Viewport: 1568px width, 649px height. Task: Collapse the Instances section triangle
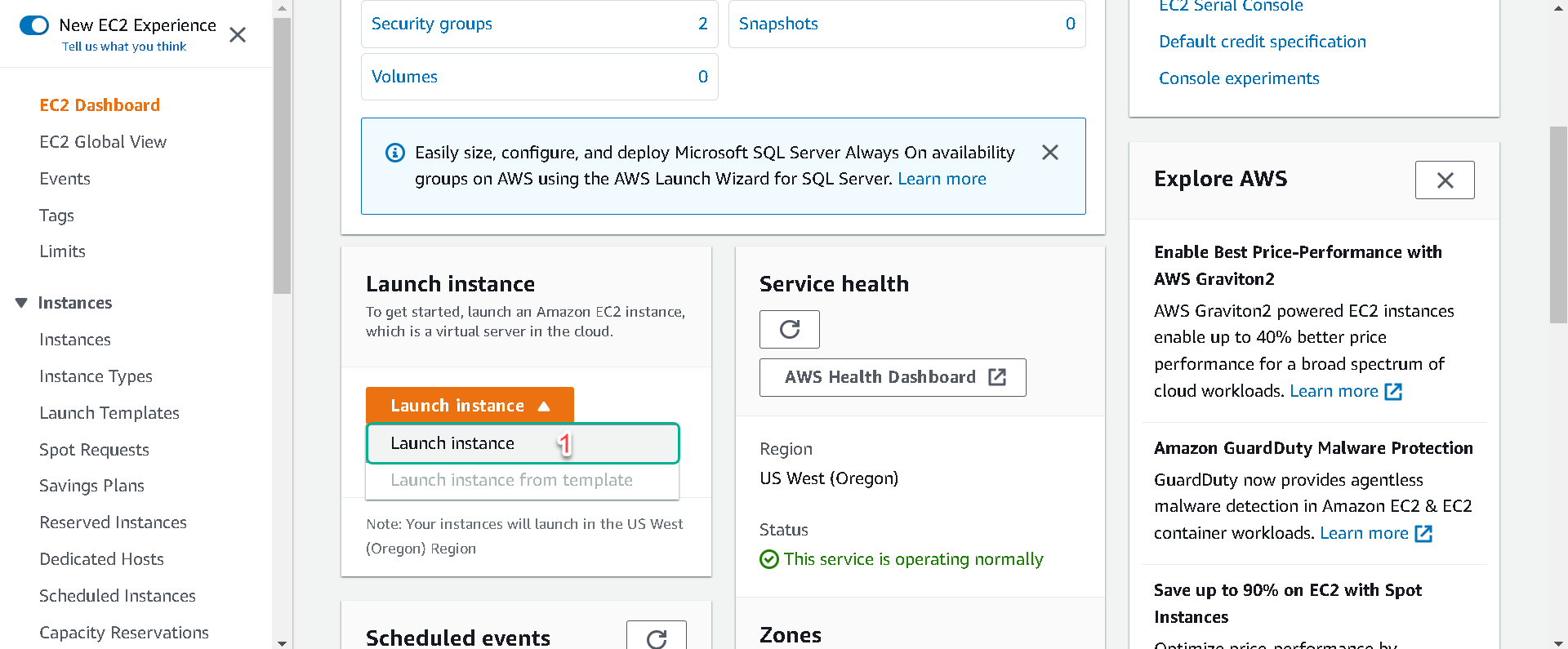(21, 303)
